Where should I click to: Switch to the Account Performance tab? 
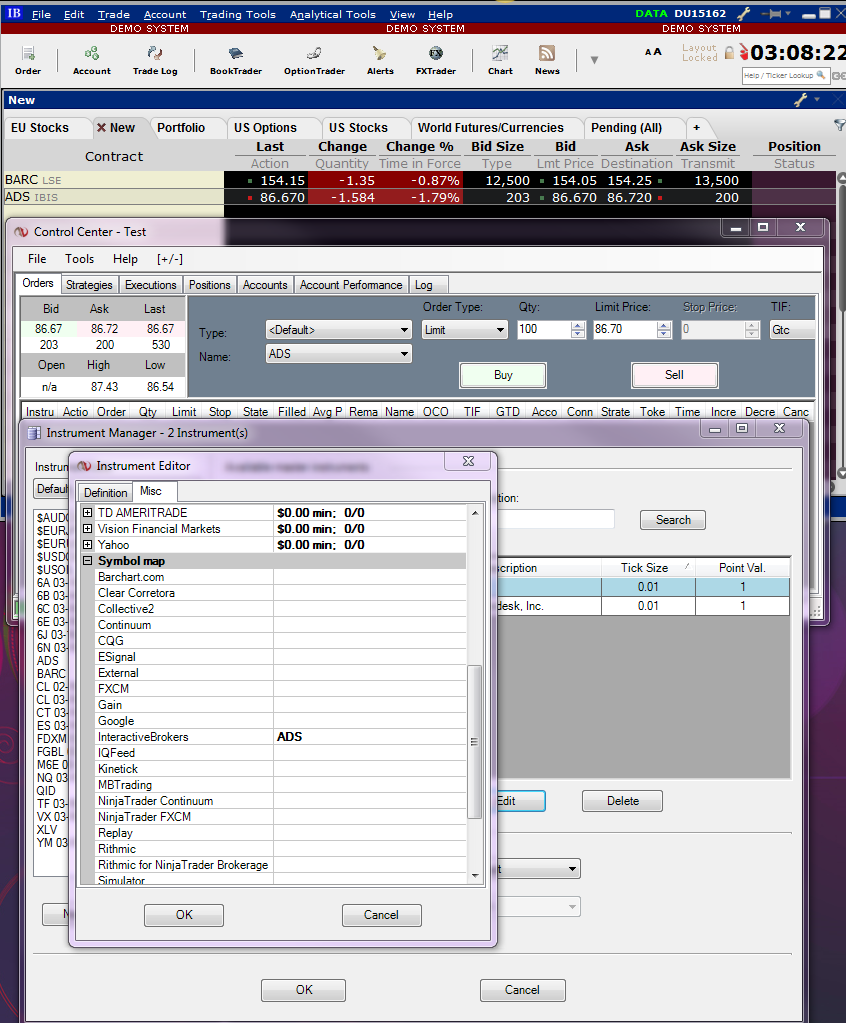(x=351, y=285)
